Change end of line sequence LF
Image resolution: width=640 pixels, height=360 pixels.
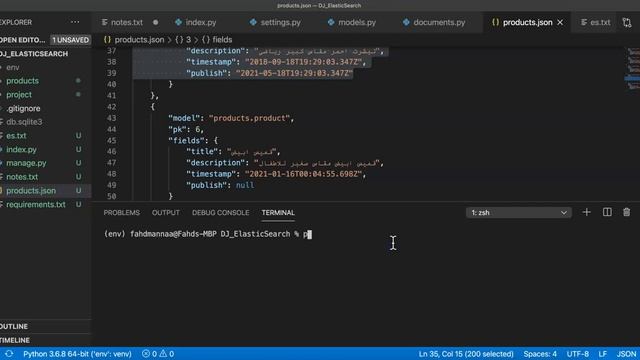pyautogui.click(x=602, y=354)
